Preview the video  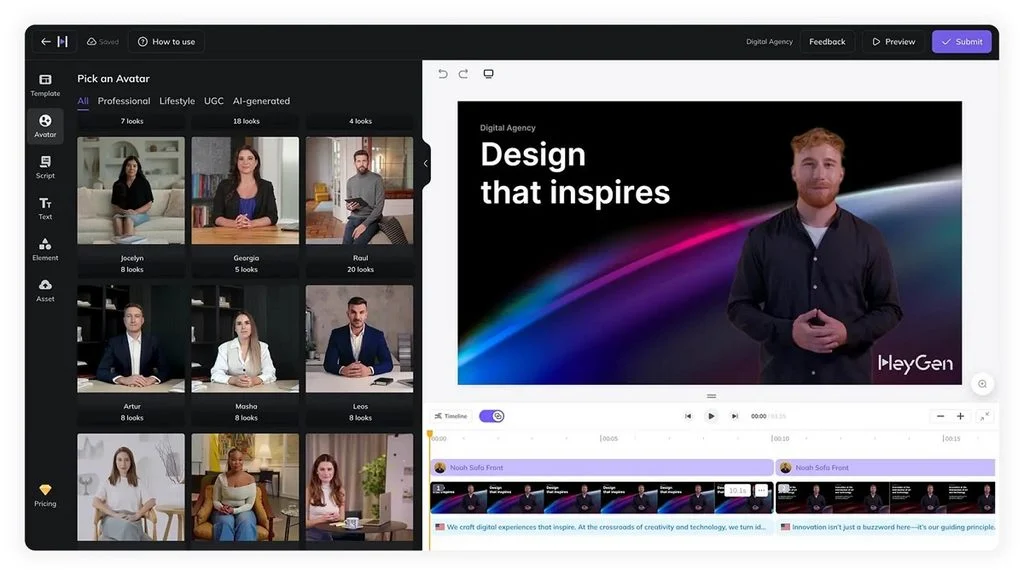pyautogui.click(x=893, y=42)
